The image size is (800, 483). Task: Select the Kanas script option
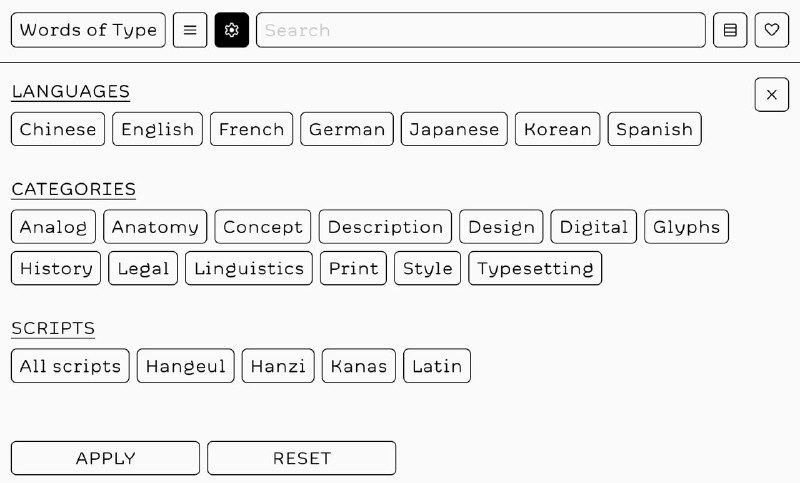click(x=359, y=366)
